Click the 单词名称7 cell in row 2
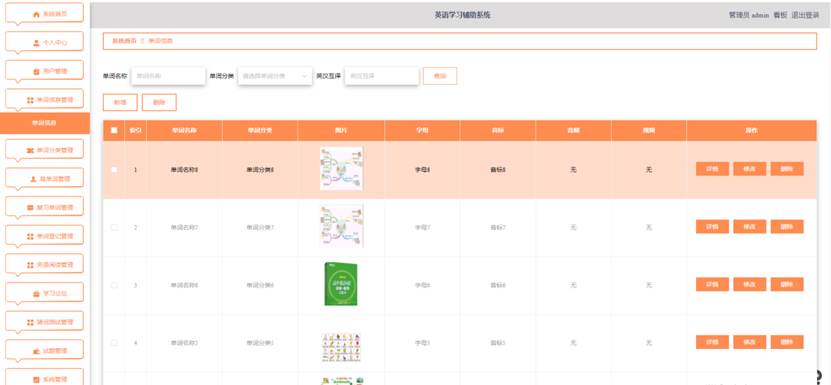 pos(184,228)
